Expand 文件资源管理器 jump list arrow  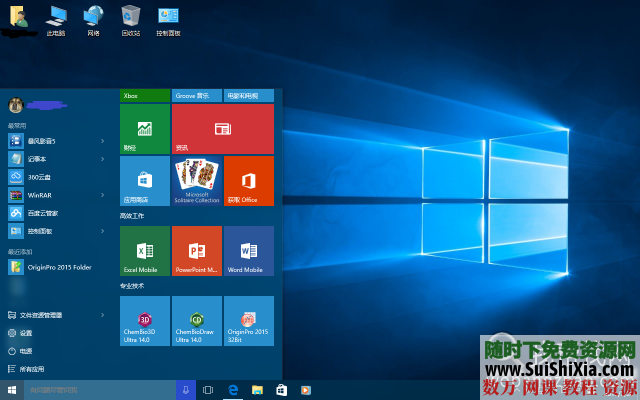click(102, 315)
